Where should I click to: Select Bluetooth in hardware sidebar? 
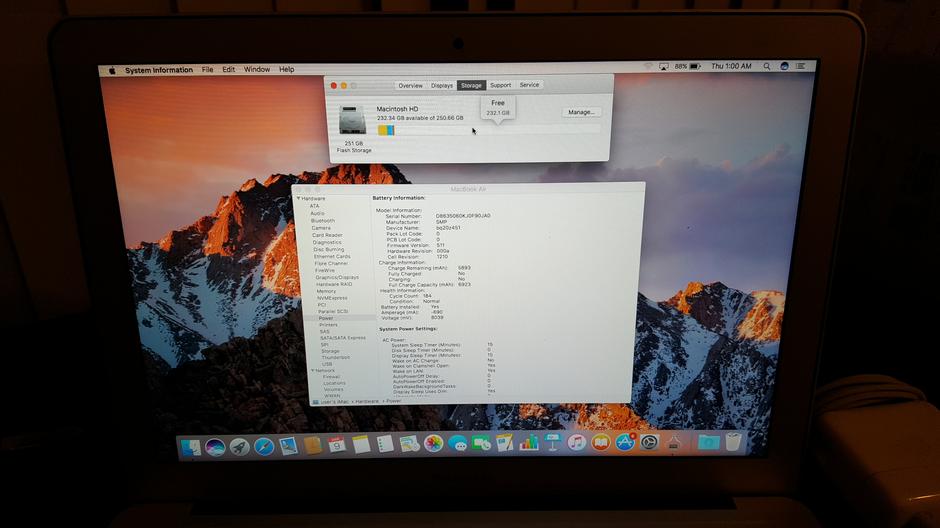tap(323, 221)
